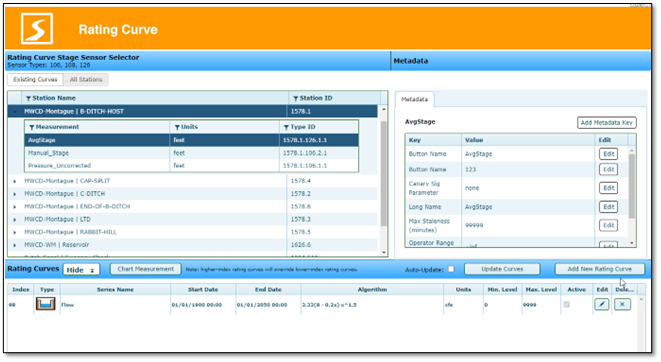
Task: Click the 99999 Max Staleness value
Action: coord(474,225)
